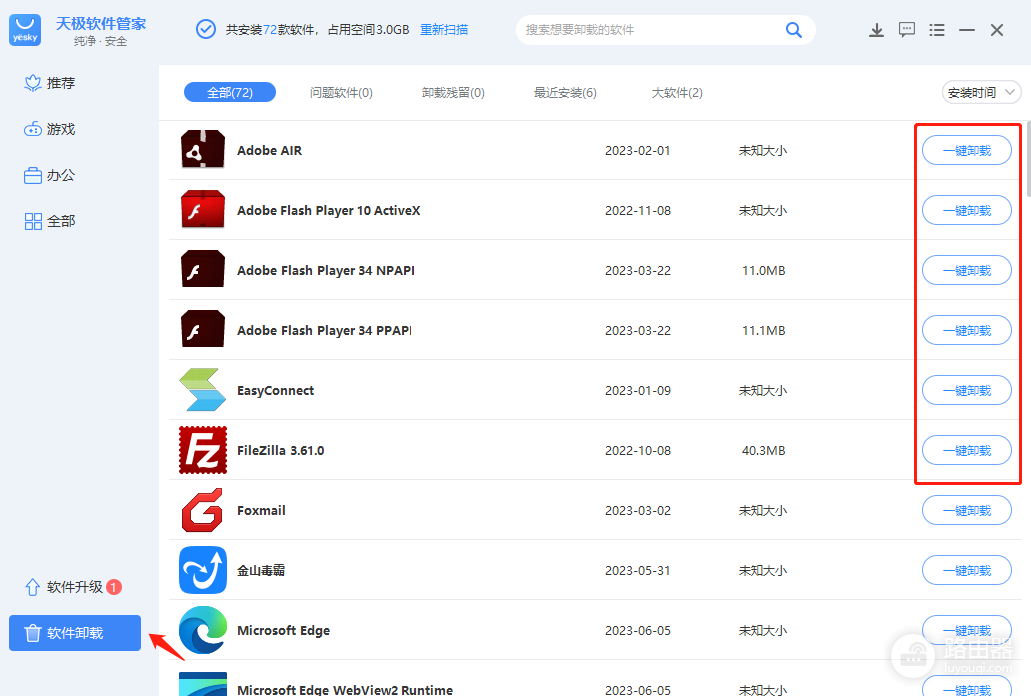This screenshot has height=696, width=1031.
Task: Open the feedback chat bubble icon
Action: pyautogui.click(x=907, y=30)
